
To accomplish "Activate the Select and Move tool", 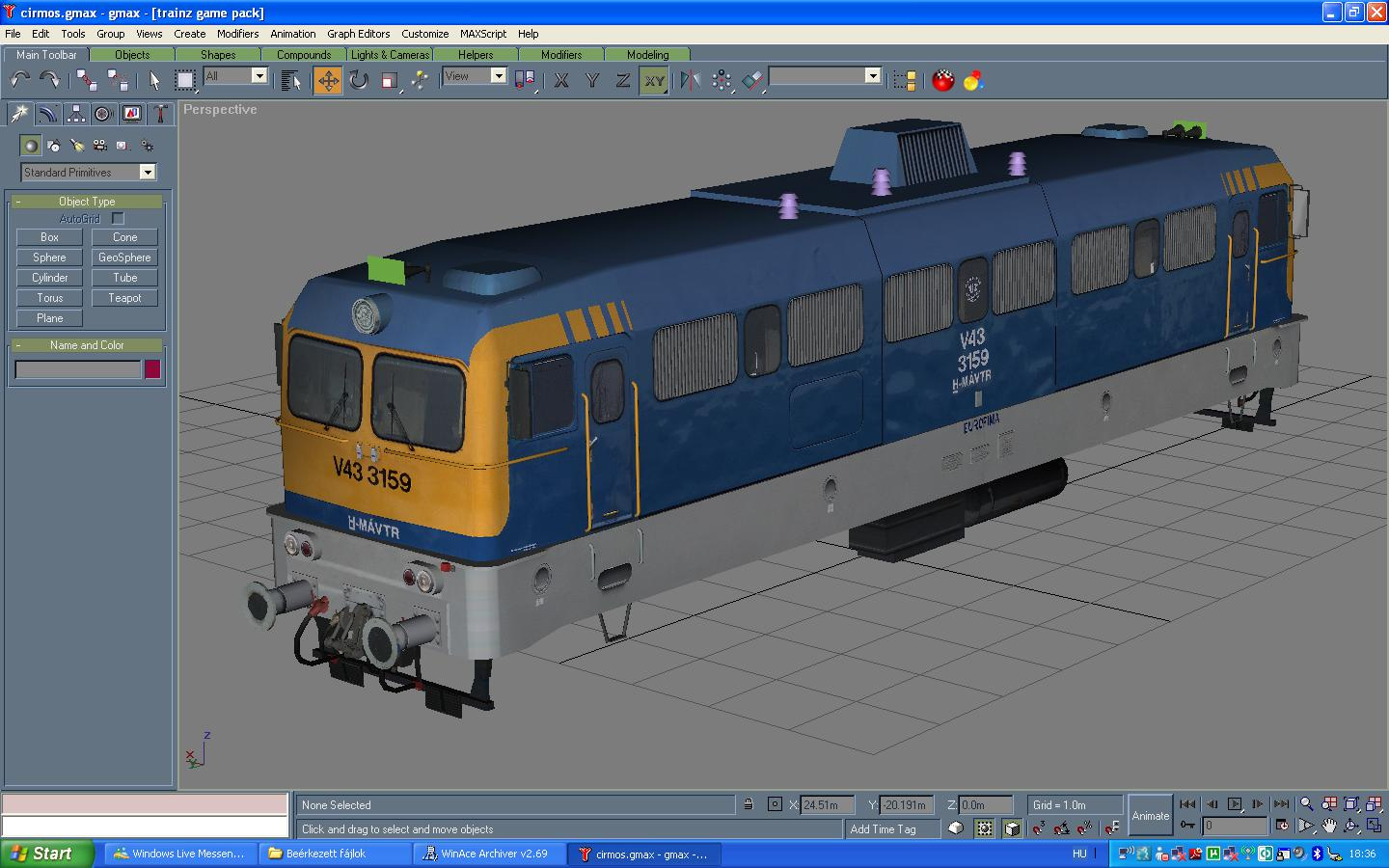I will coord(328,81).
